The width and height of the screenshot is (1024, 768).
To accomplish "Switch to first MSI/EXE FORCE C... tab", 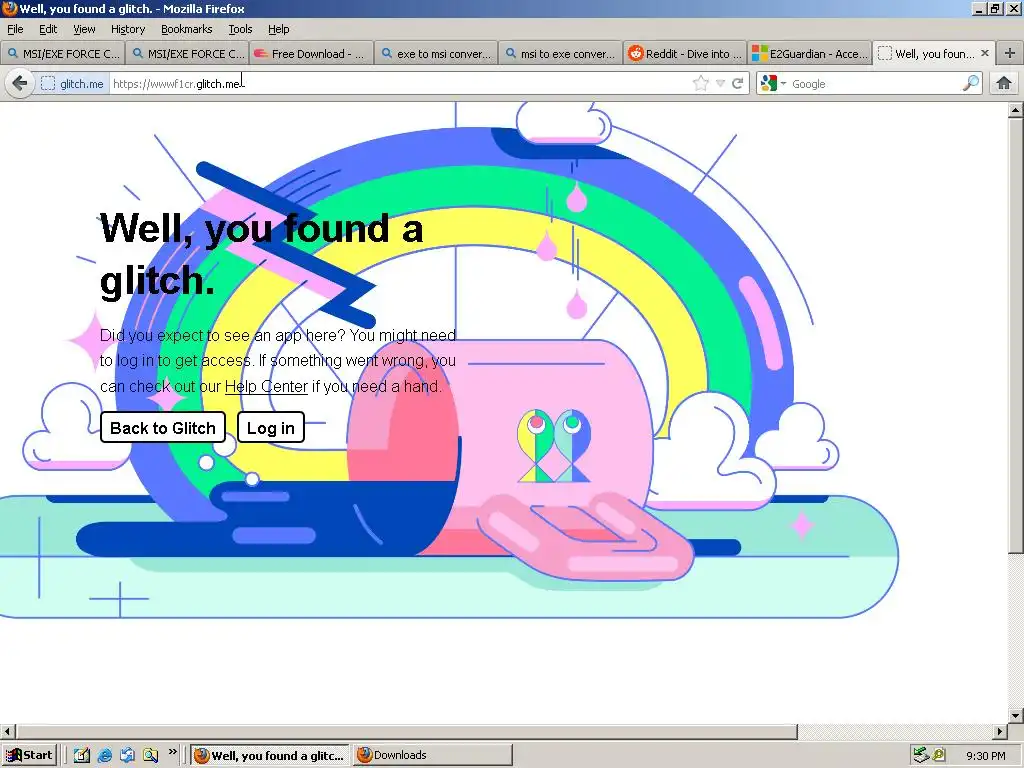I will pos(63,54).
